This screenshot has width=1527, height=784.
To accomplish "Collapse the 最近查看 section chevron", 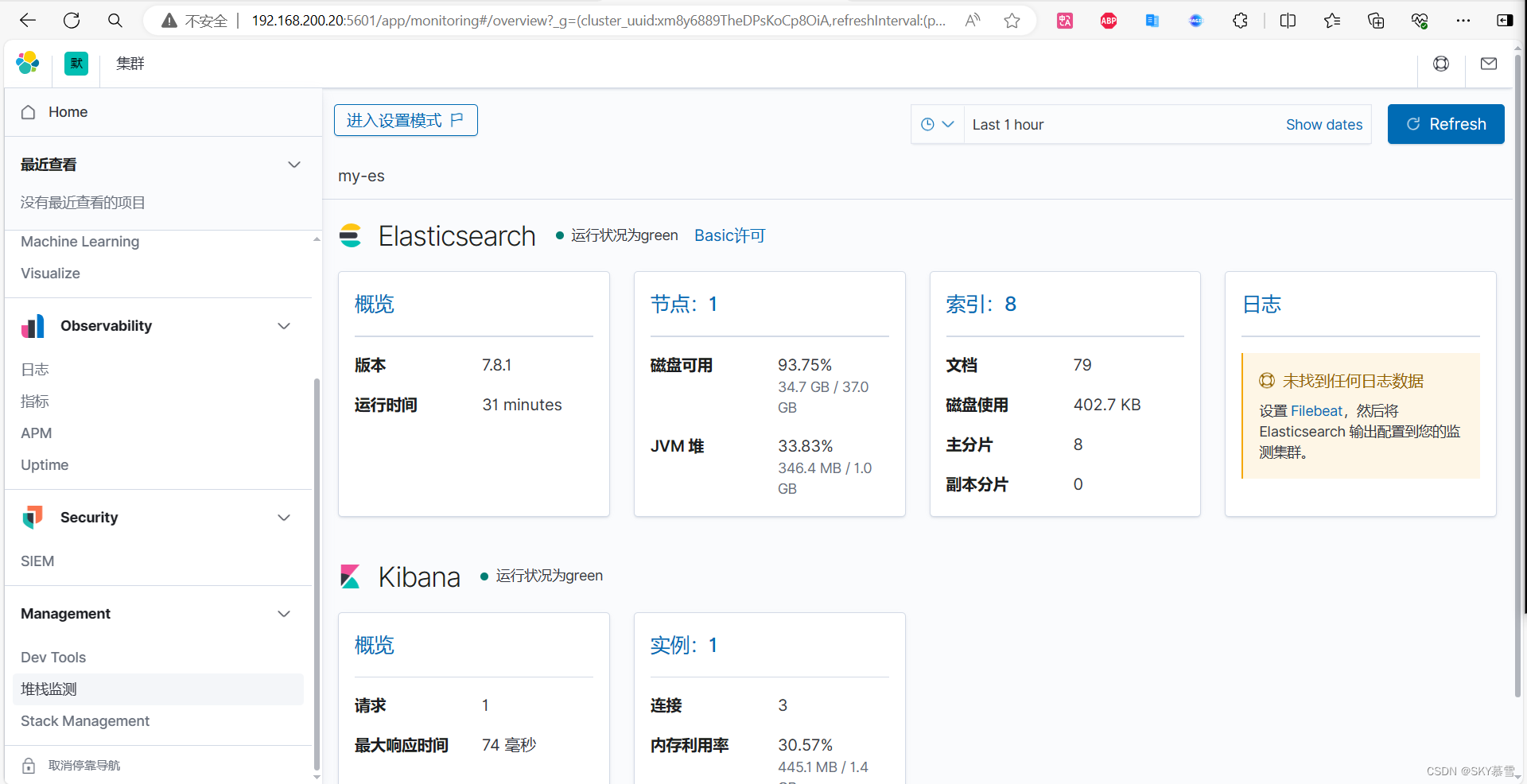I will tap(294, 165).
